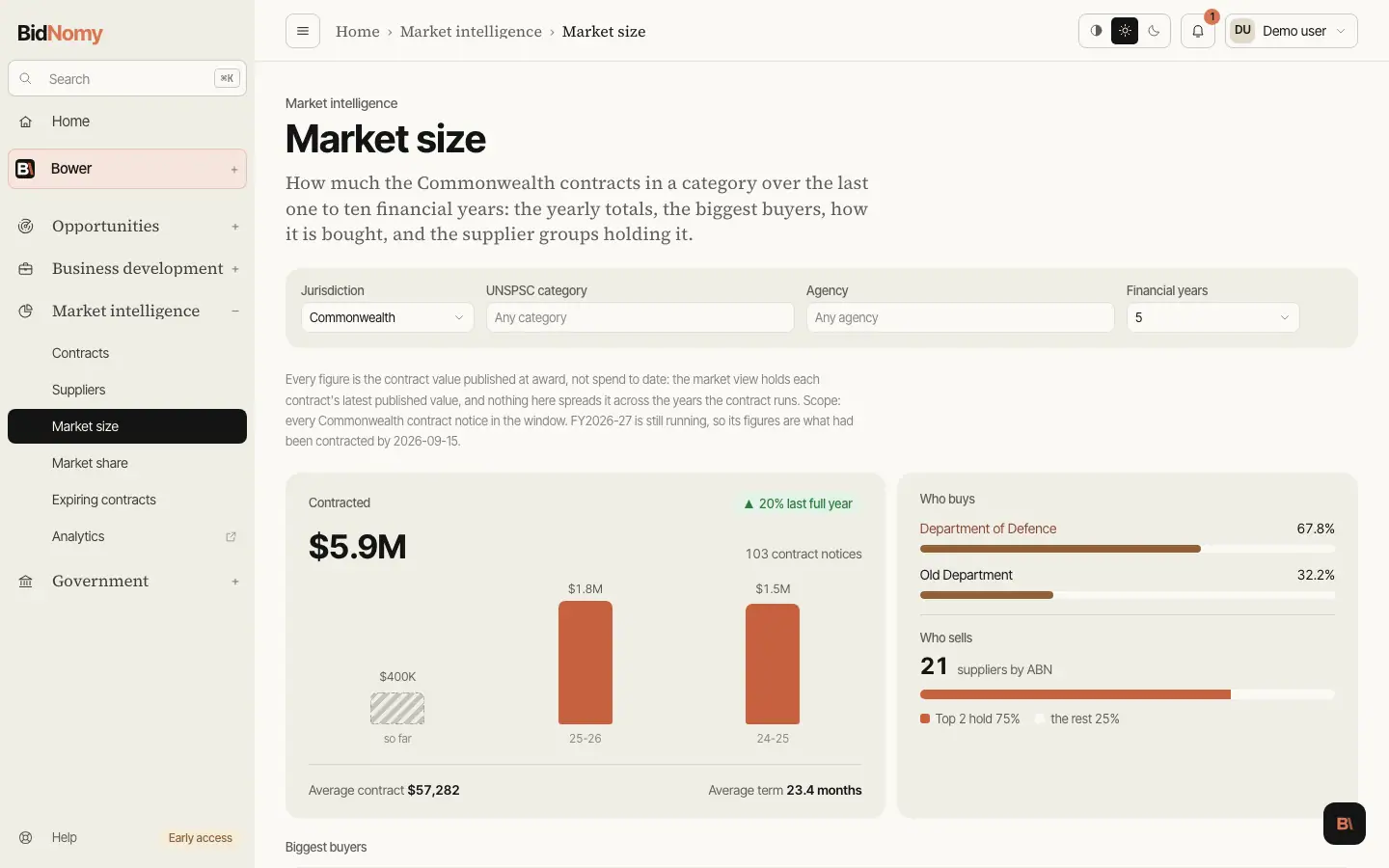Click the 24-25 bar in chart

point(773,664)
